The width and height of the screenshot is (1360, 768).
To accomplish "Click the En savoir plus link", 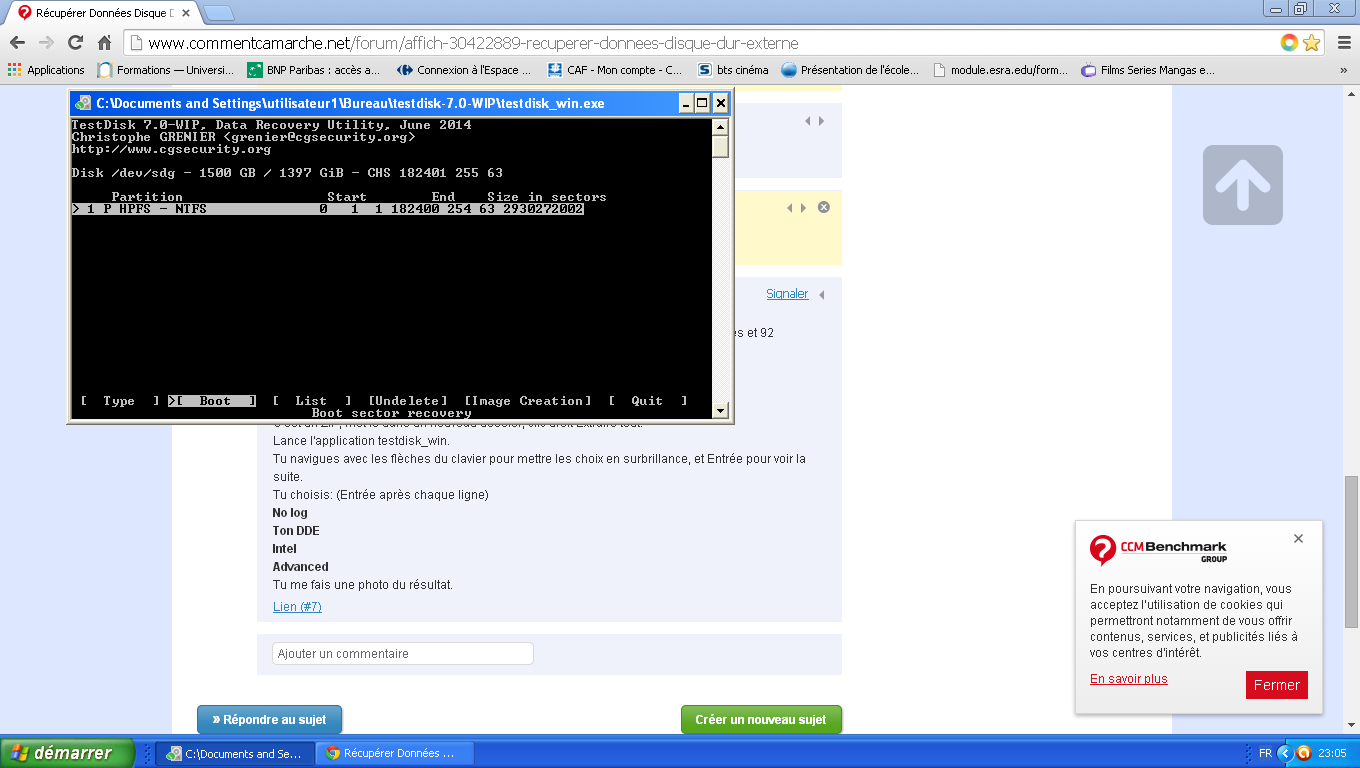I will pos(1129,679).
